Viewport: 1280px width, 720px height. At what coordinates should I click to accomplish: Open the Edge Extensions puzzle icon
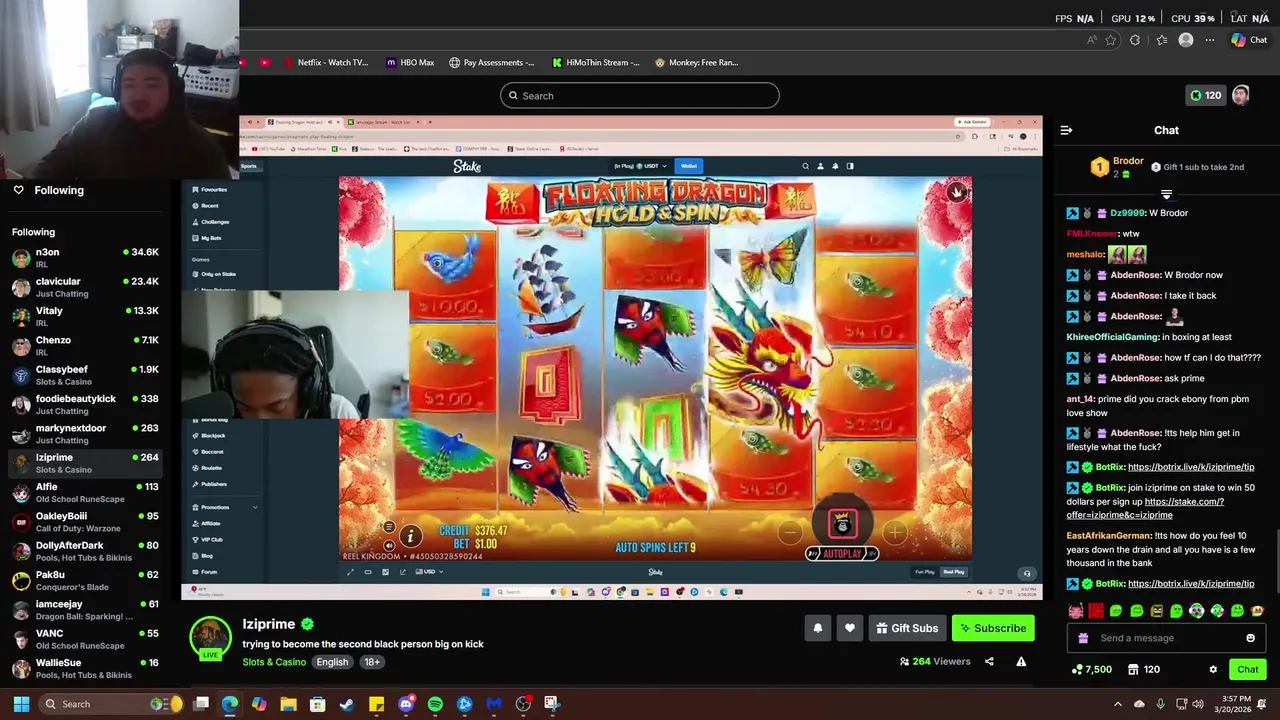(1135, 40)
